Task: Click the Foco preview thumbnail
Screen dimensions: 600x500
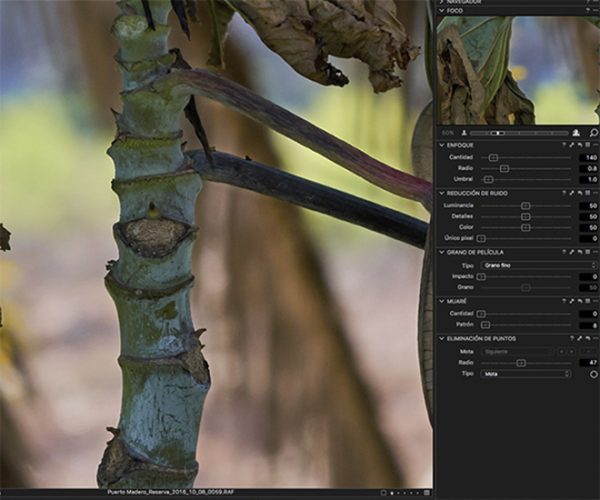Action: tap(518, 70)
